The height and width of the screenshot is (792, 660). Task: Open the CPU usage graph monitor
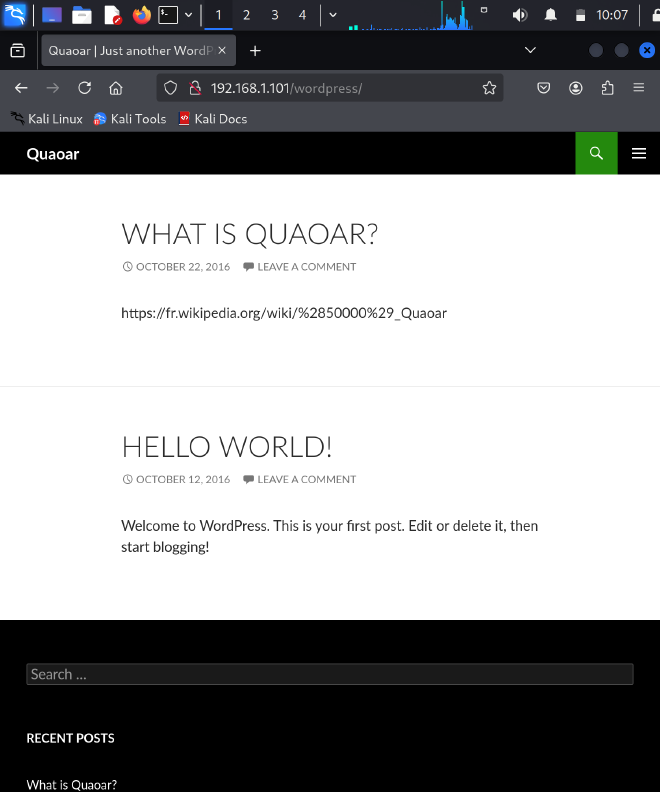tap(411, 15)
